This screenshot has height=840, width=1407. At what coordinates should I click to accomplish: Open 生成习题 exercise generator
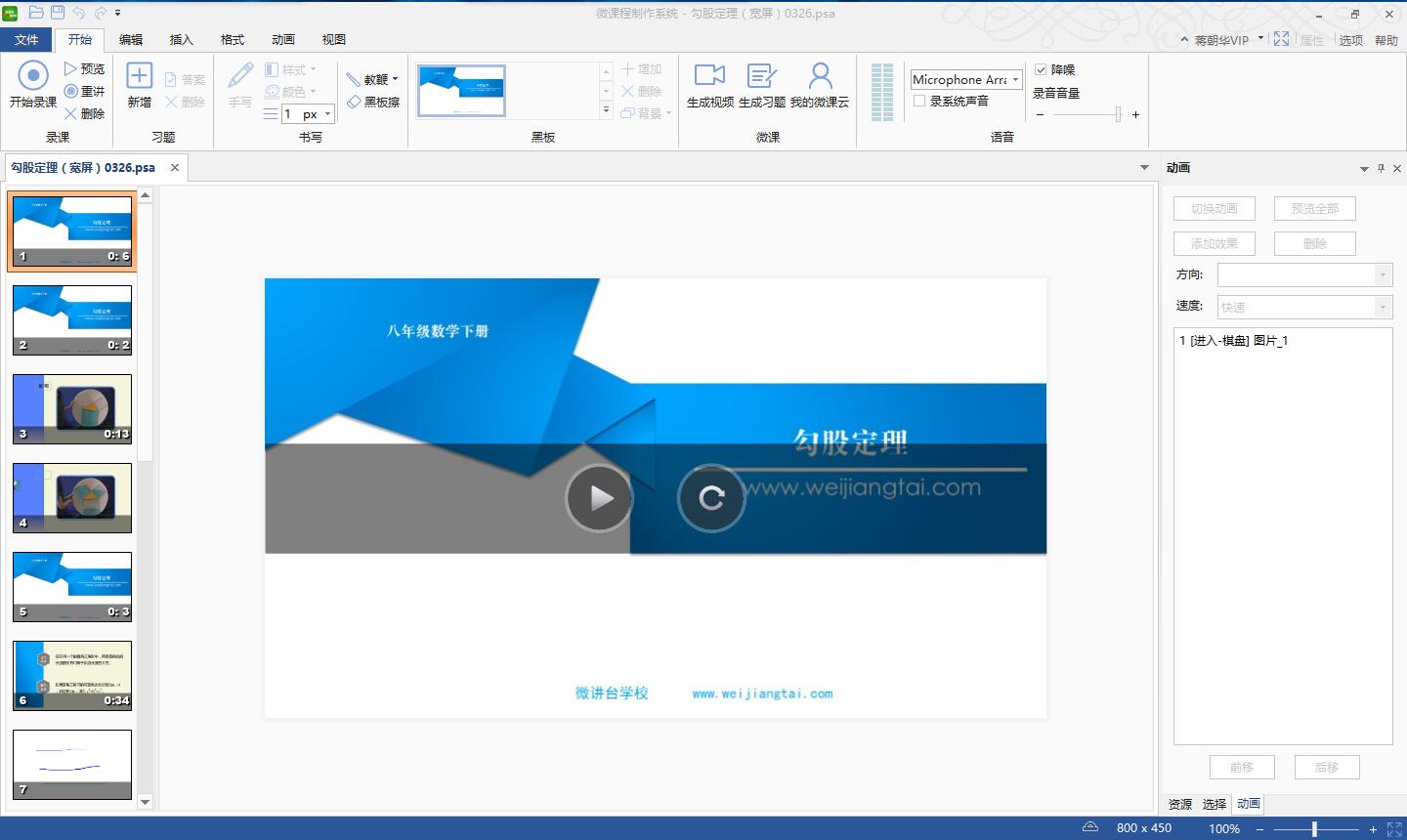[x=761, y=76]
